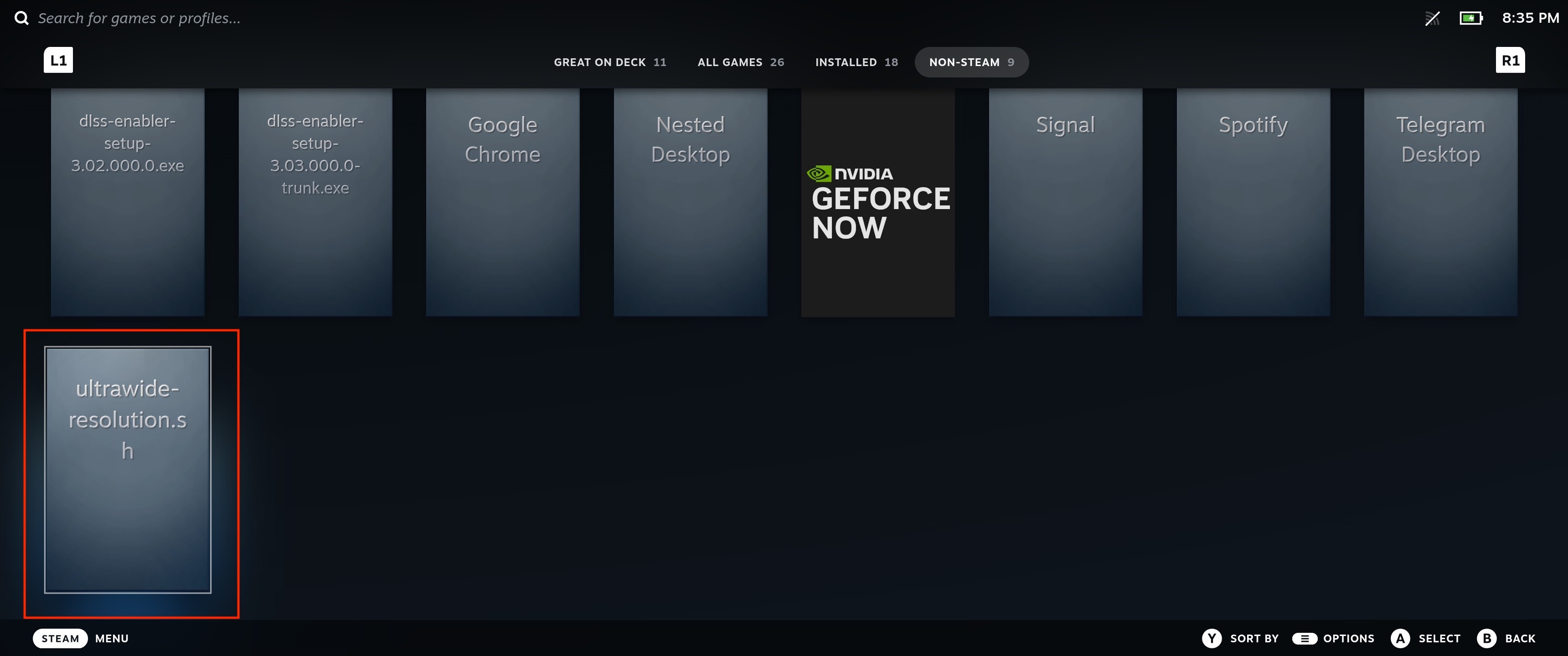Open the NVIDIA GeForce NOW tile
The width and height of the screenshot is (1568, 656).
pyautogui.click(x=878, y=203)
